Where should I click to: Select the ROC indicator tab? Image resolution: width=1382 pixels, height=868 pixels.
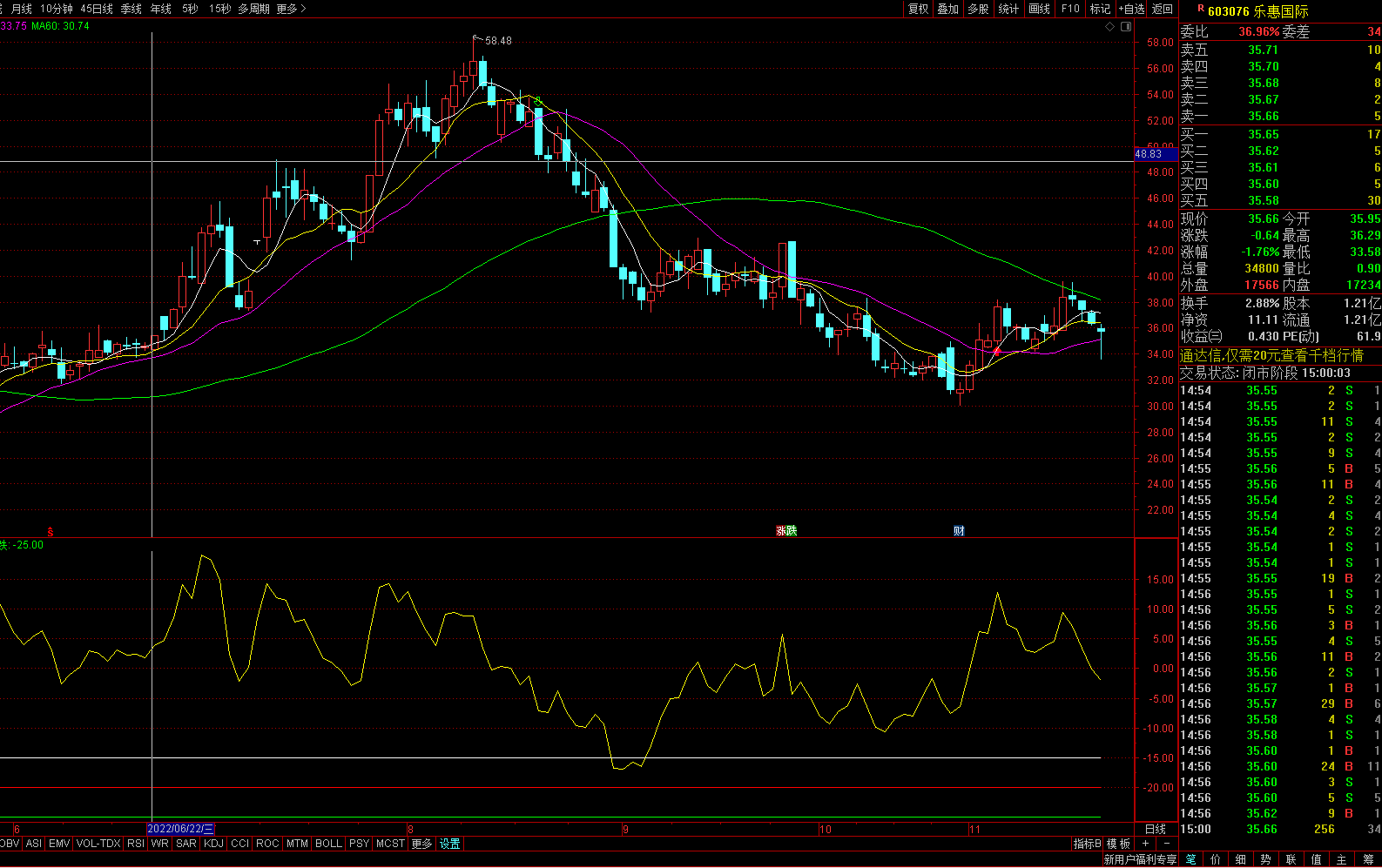click(267, 844)
